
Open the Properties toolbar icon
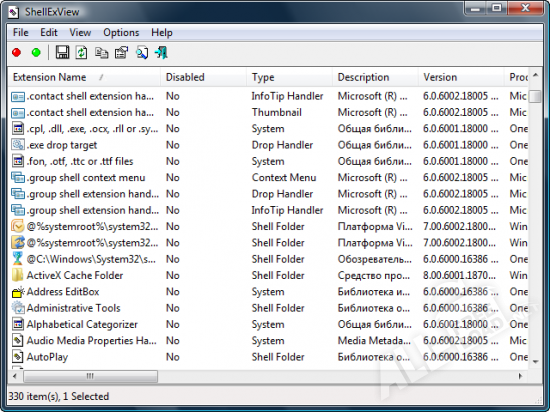pyautogui.click(x=121, y=53)
